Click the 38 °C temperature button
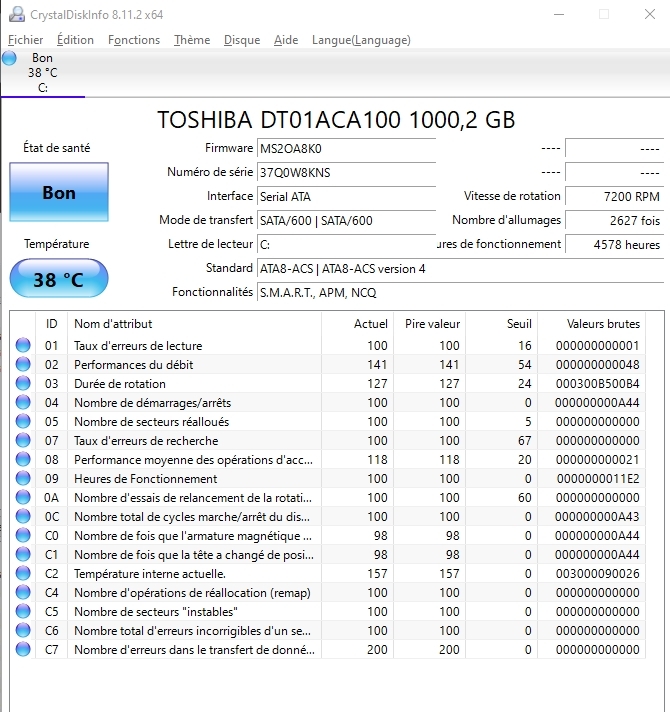The image size is (670, 712). click(x=59, y=279)
